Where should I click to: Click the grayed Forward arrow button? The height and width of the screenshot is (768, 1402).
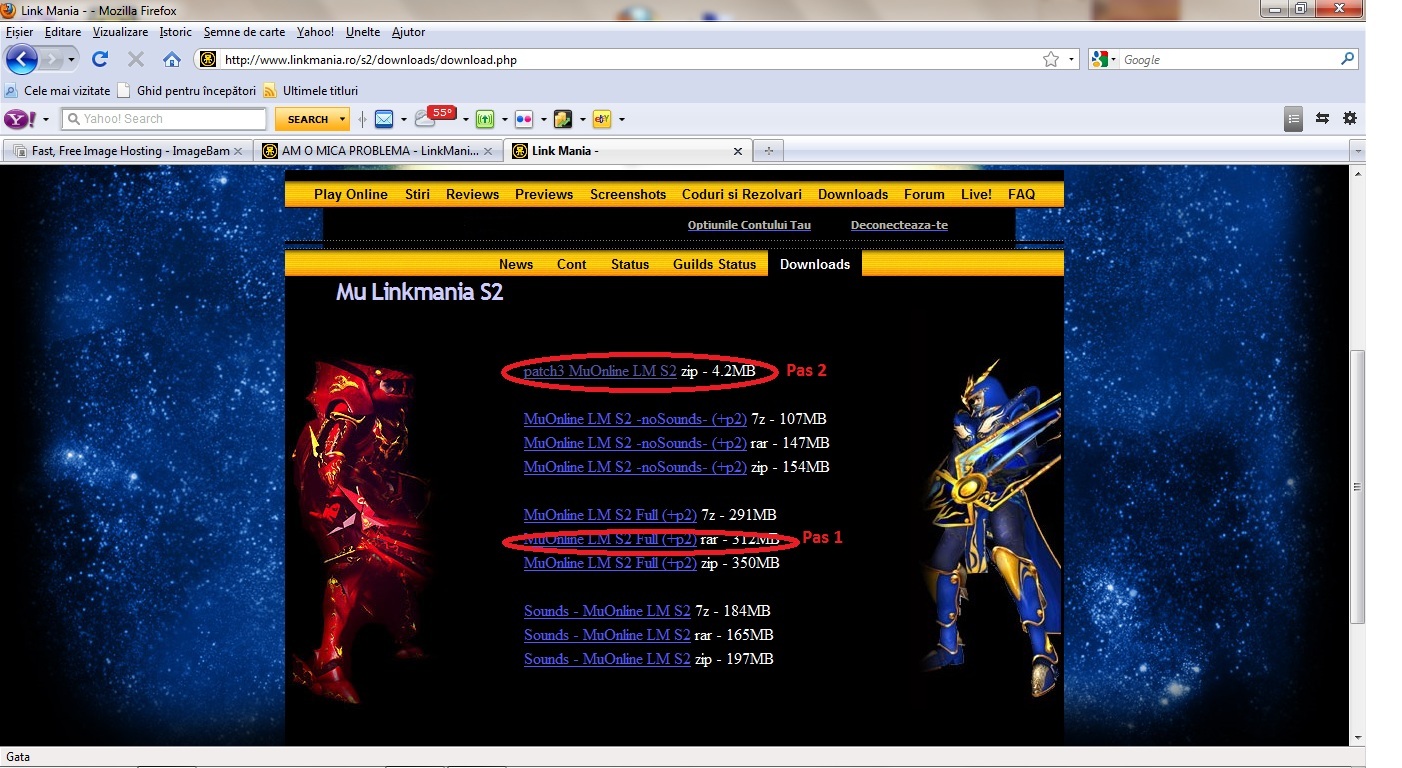pyautogui.click(x=51, y=60)
